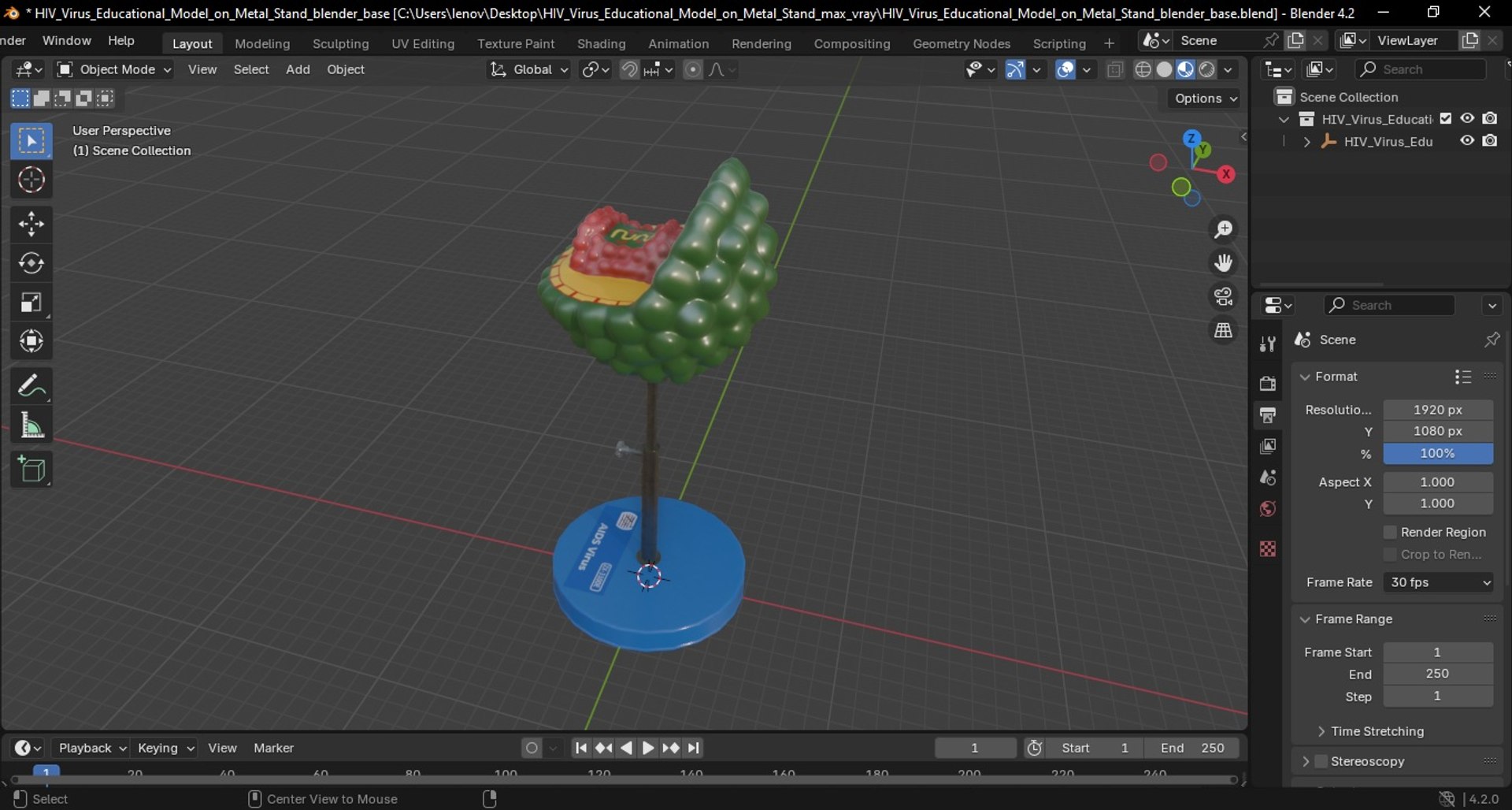This screenshot has height=810, width=1512.
Task: Uncheck HIV_Virus_Educati collection exclude checkbox
Action: (x=1446, y=119)
